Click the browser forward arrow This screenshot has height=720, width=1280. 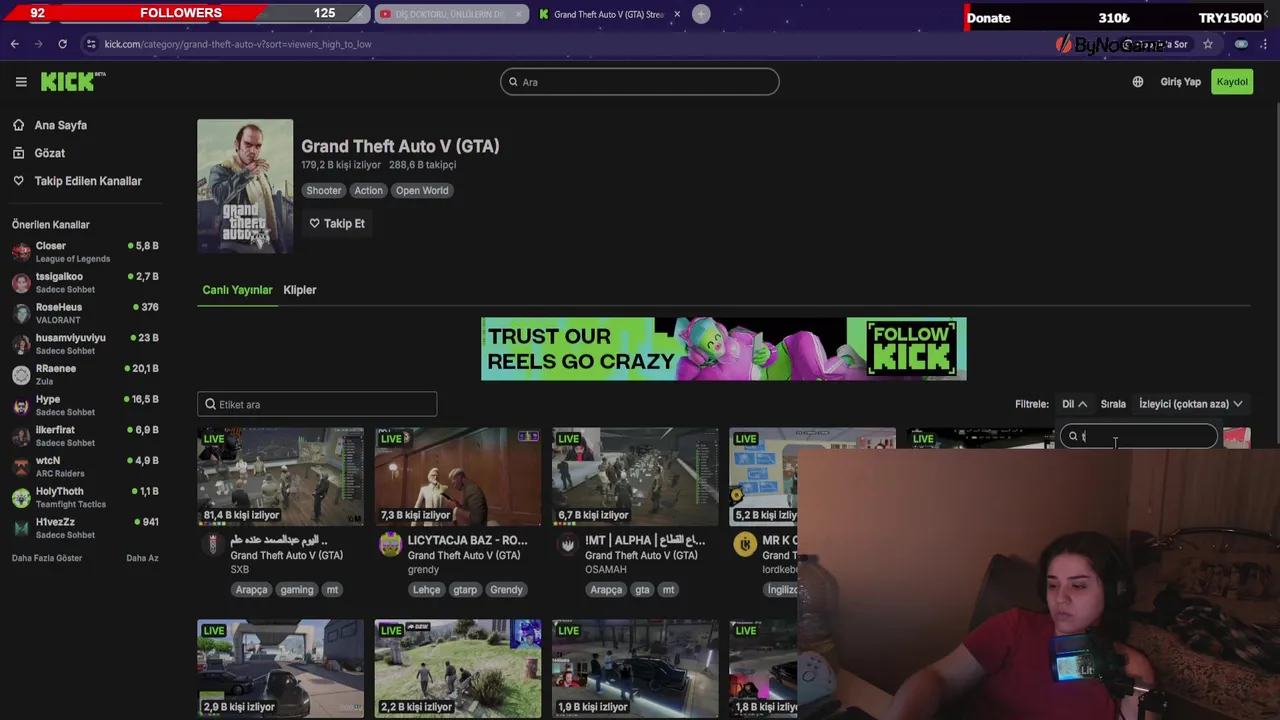pyautogui.click(x=40, y=44)
